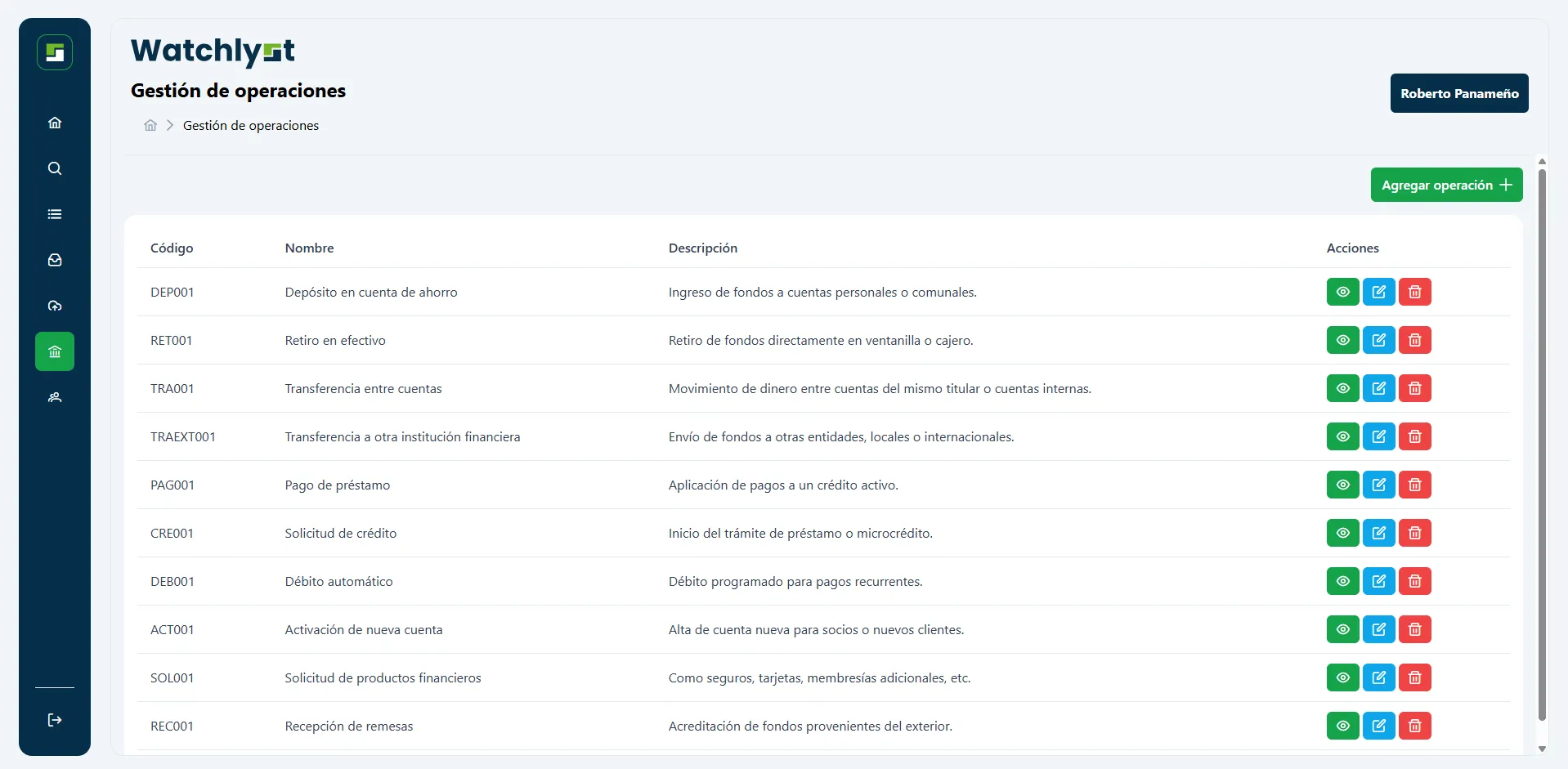
Task: View details of DEP001 operation
Action: [1342, 292]
